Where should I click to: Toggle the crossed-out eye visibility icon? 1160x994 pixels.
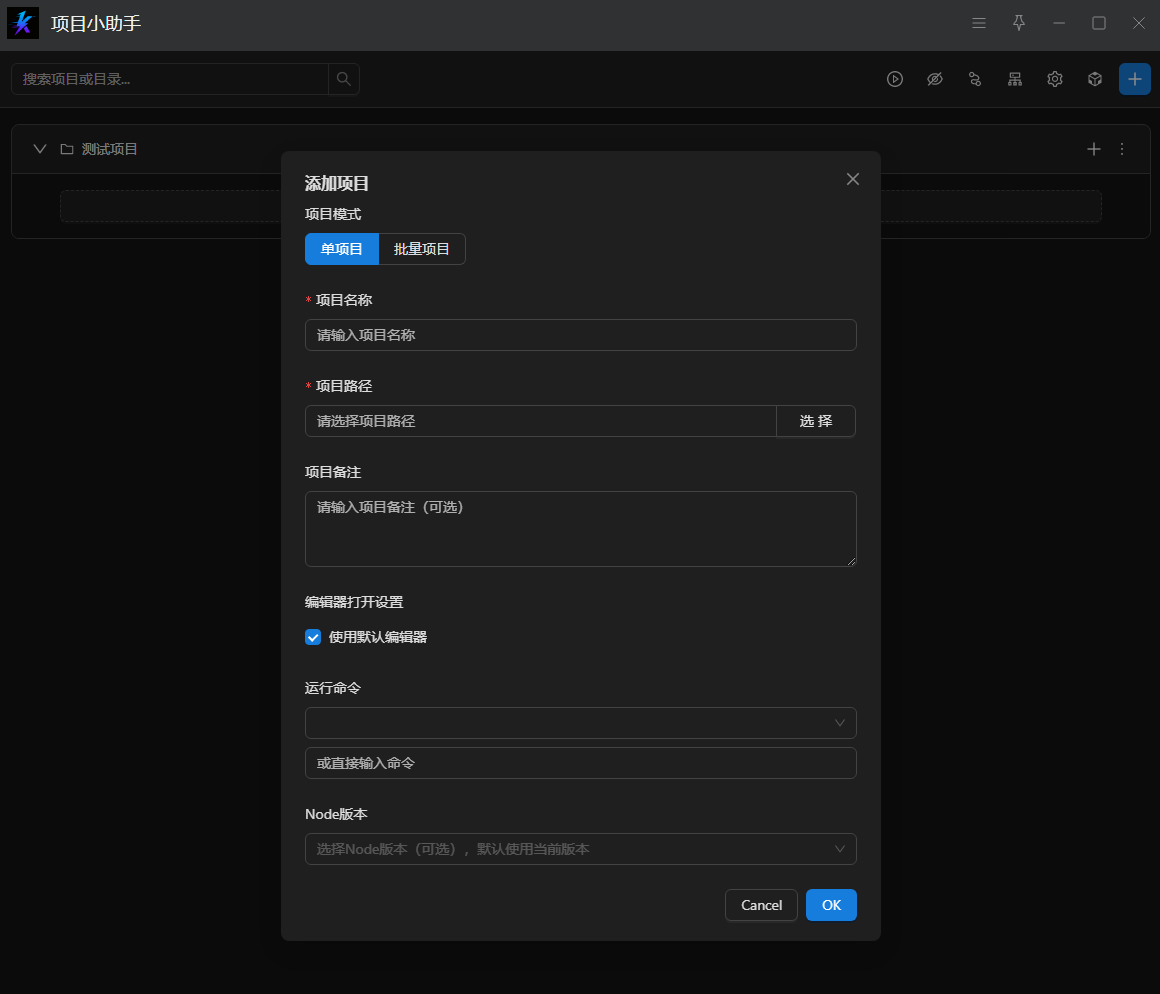tap(935, 79)
